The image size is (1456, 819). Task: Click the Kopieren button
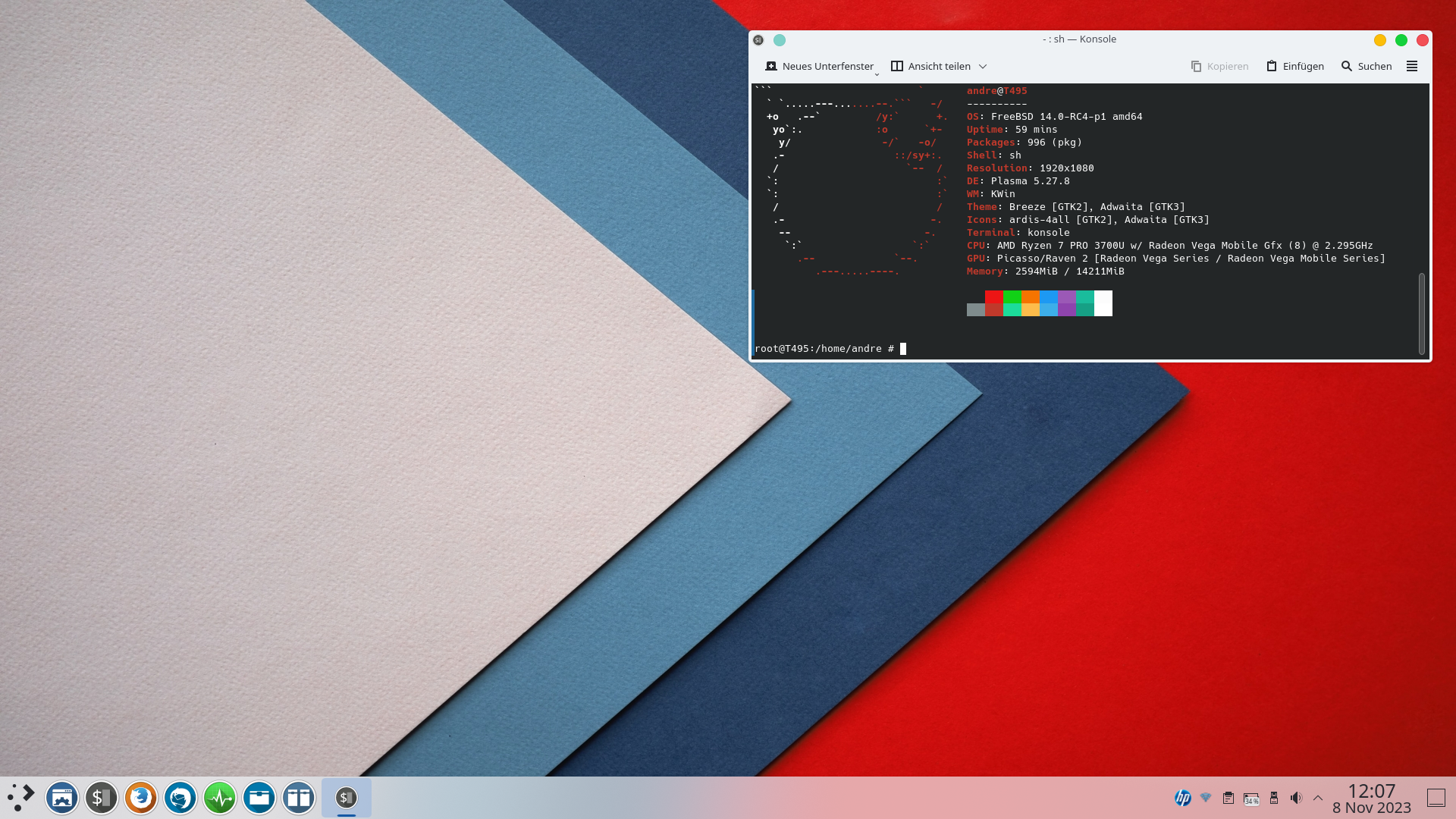pyautogui.click(x=1219, y=66)
